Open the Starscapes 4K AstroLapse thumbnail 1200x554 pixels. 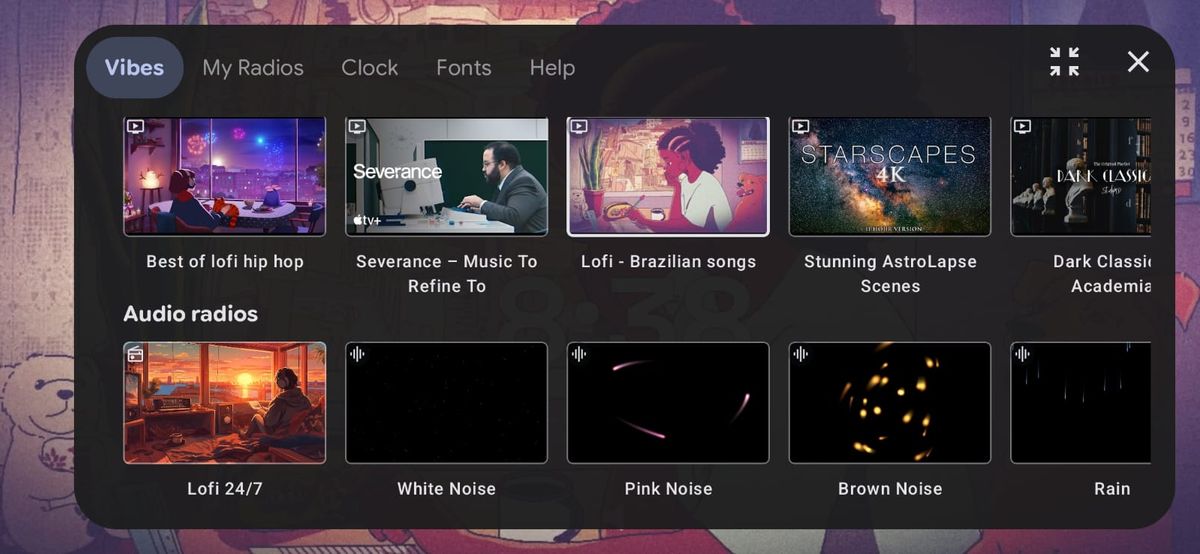890,177
